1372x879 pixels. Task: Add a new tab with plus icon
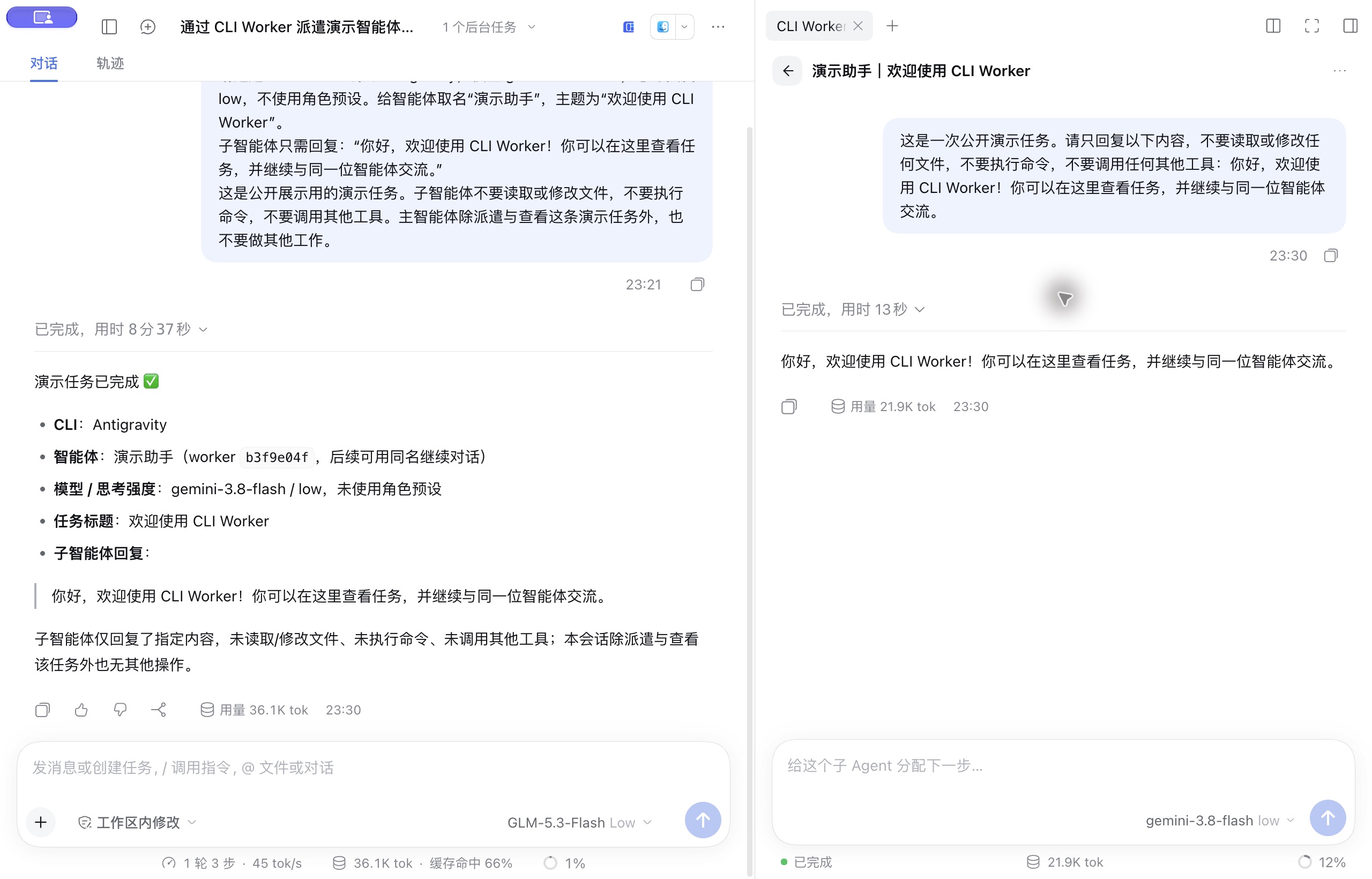coord(892,26)
